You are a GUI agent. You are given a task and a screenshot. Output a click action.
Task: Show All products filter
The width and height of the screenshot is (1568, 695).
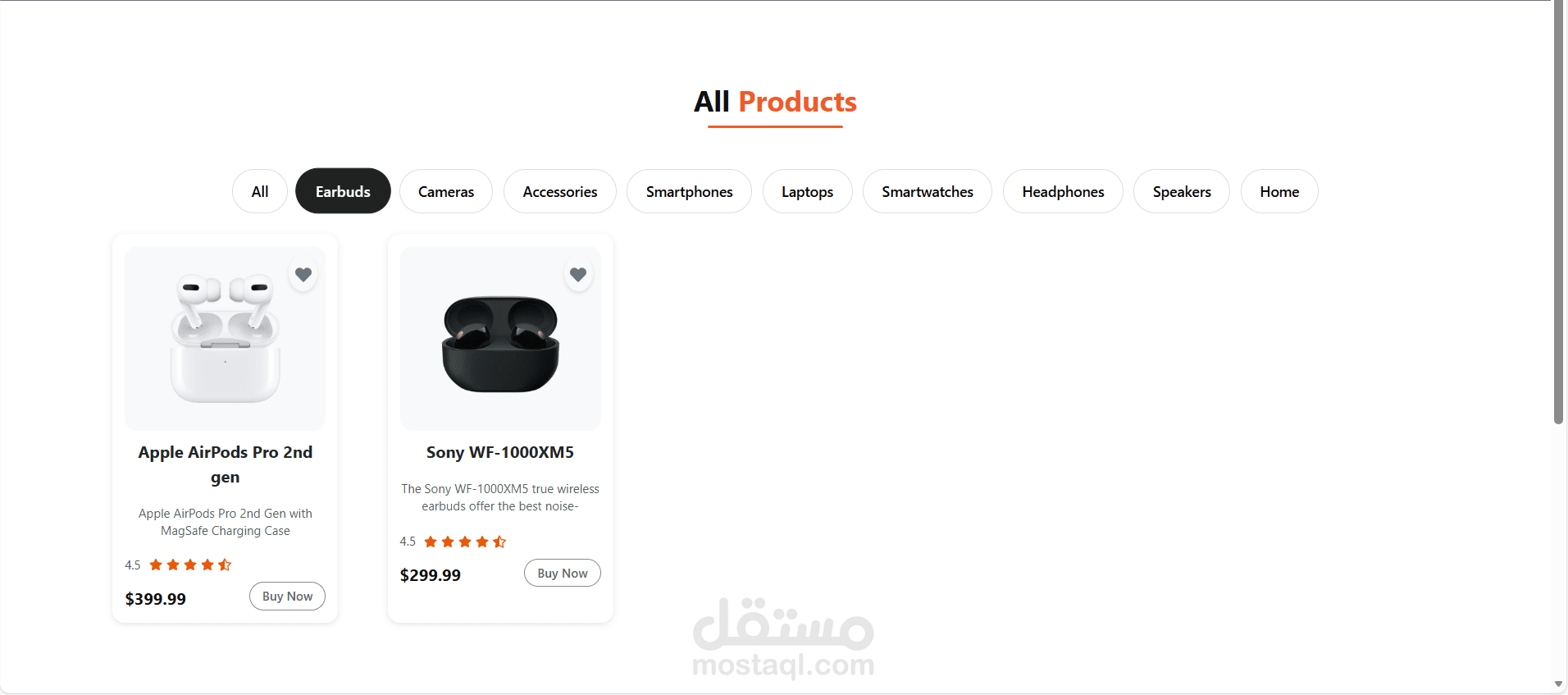260,191
